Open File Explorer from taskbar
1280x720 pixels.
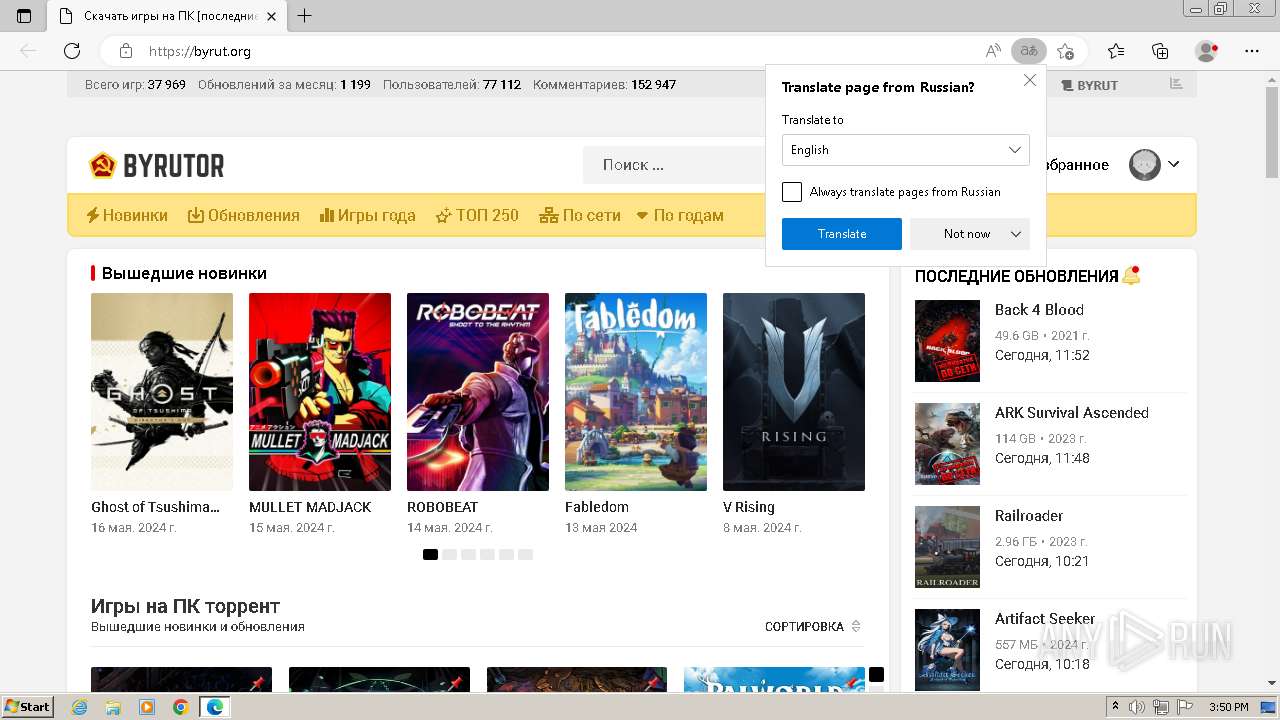(x=113, y=707)
